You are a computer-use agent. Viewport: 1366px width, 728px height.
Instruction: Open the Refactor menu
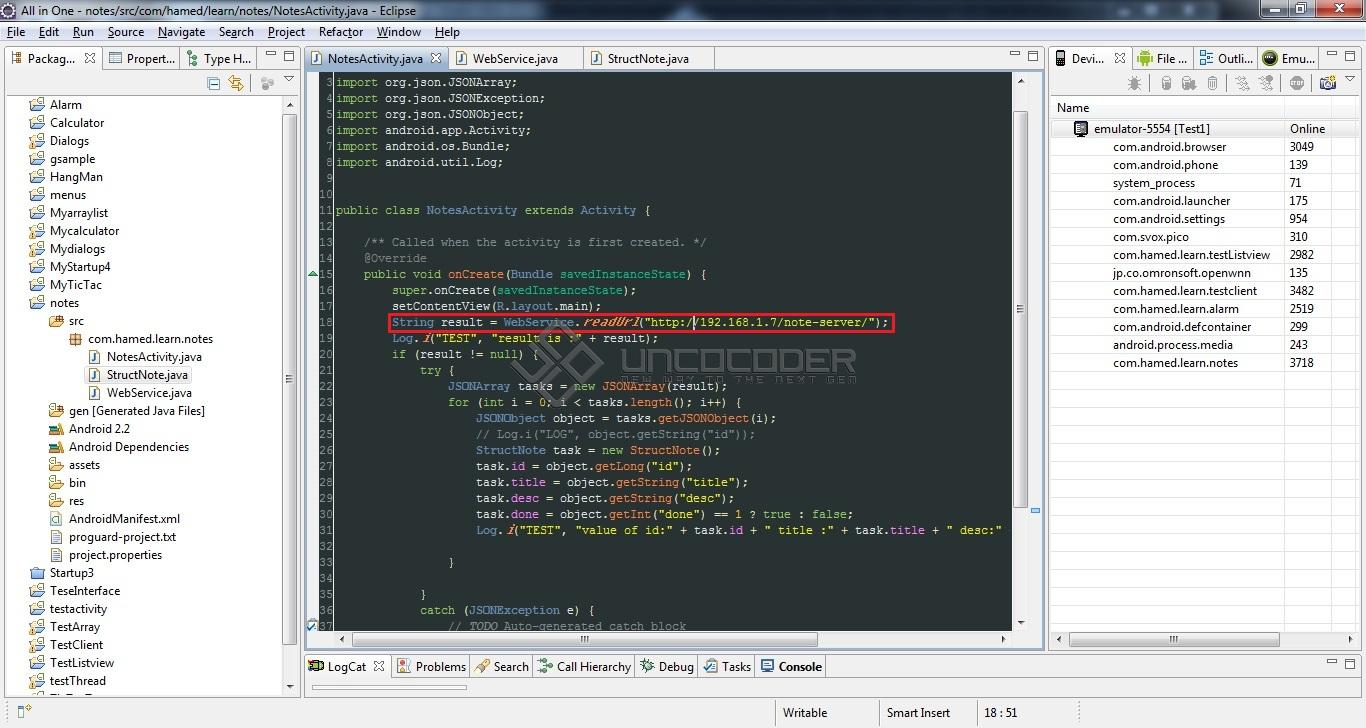coord(341,32)
